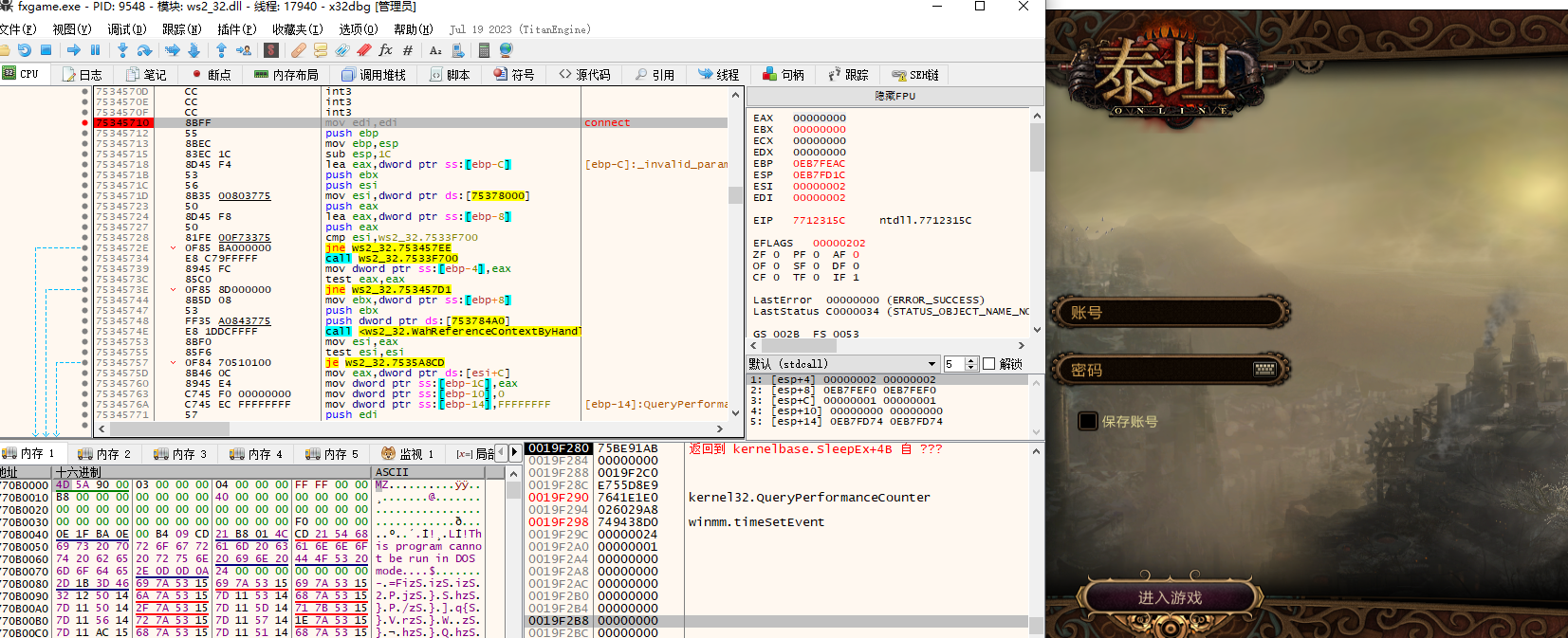1568x638 pixels.
Task: Click the 账号 input field
Action: click(x=1171, y=312)
